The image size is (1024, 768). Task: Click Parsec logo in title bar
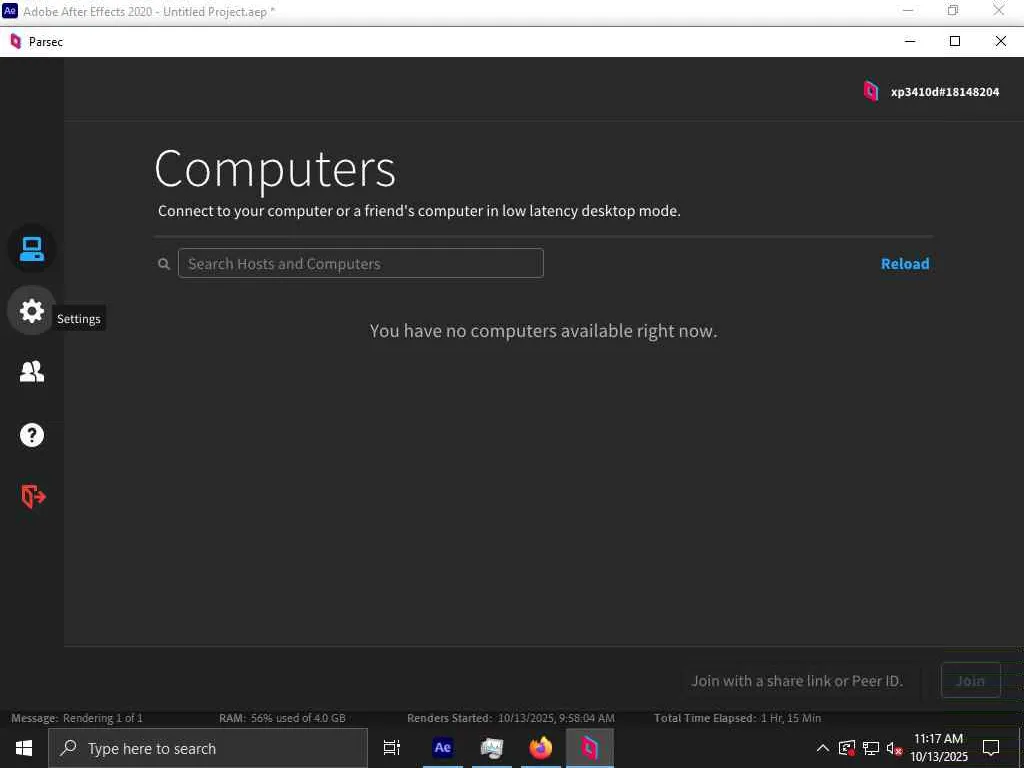pyautogui.click(x=16, y=42)
